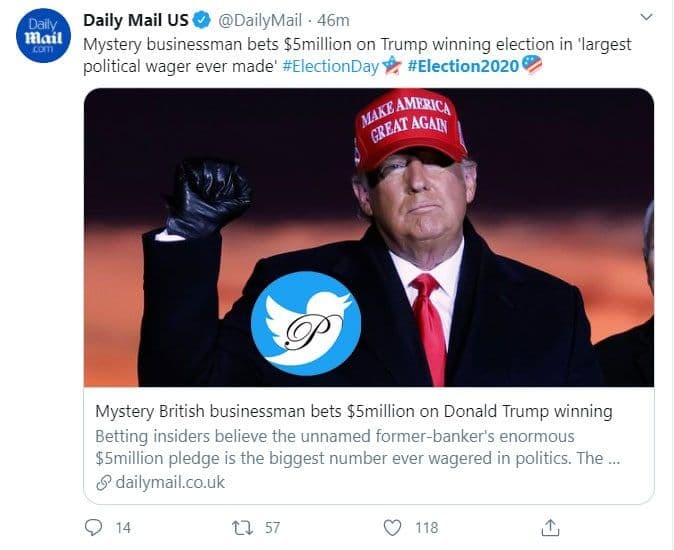Image resolution: width=674 pixels, height=550 pixels.
Task: Click the 57 retweet count
Action: coord(272,527)
